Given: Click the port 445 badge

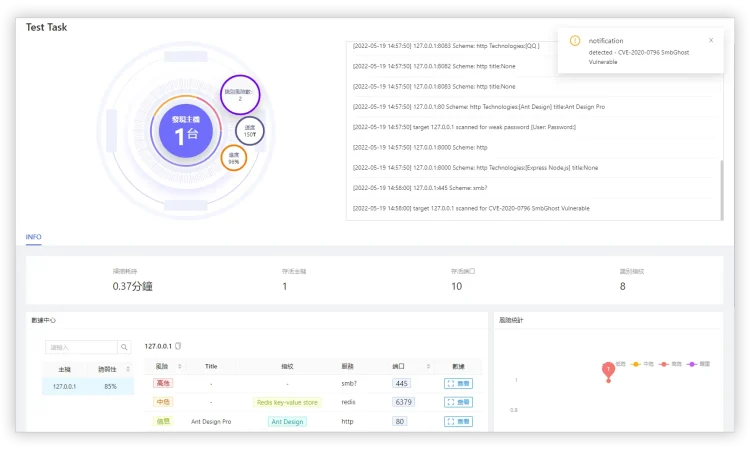Looking at the screenshot, I should 401,384.
